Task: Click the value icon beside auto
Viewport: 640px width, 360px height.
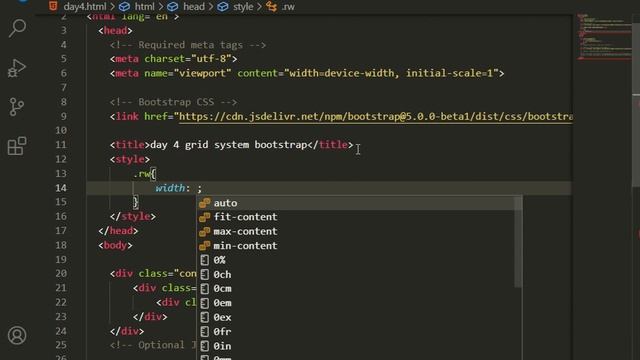Action: coord(204,203)
